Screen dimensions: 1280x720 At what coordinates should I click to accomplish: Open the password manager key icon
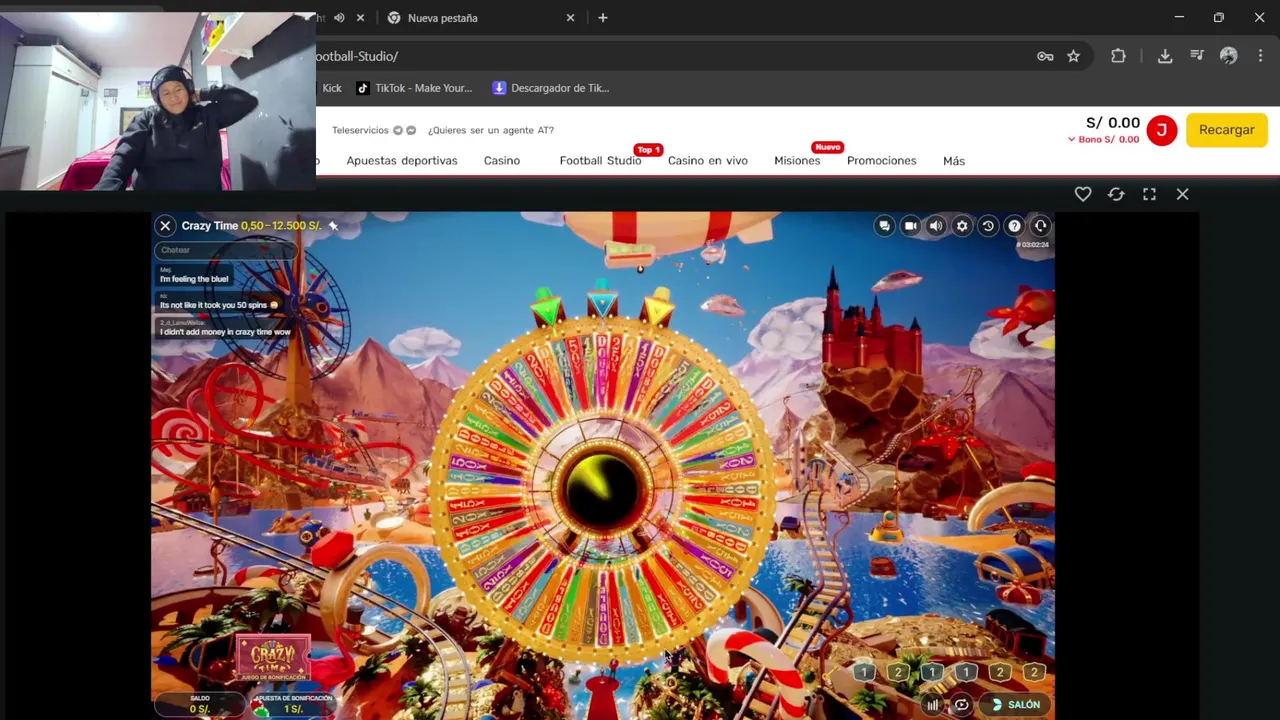click(1045, 56)
